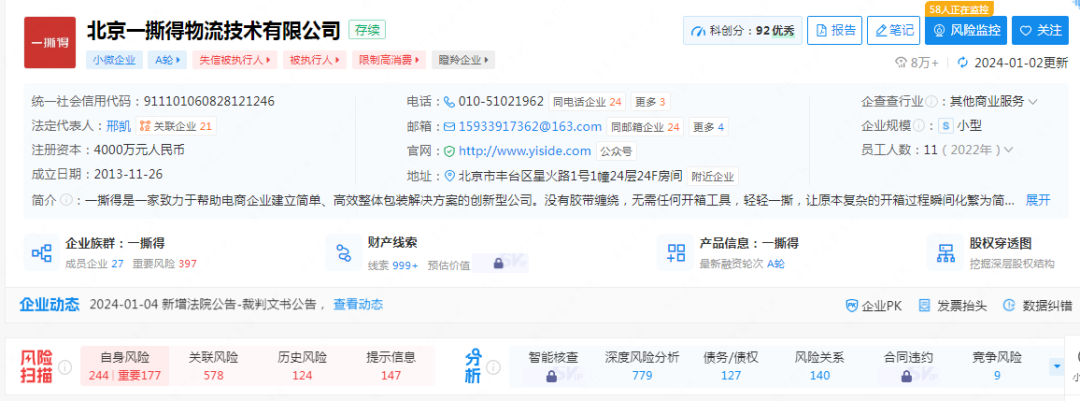Open 企业族群 icon card
The width and height of the screenshot is (1080, 401).
coord(42,252)
